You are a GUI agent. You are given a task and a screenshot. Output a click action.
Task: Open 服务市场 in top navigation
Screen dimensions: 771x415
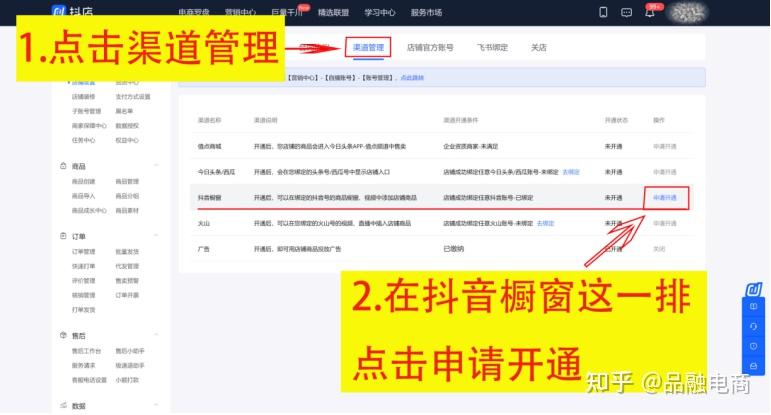426,12
